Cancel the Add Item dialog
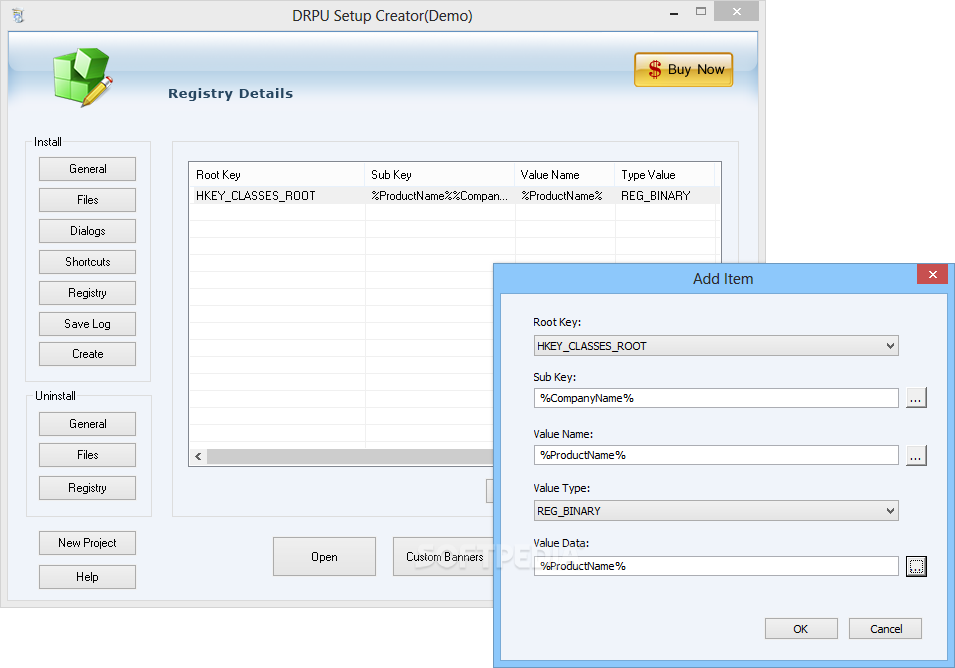This screenshot has width=955, height=668. click(886, 629)
